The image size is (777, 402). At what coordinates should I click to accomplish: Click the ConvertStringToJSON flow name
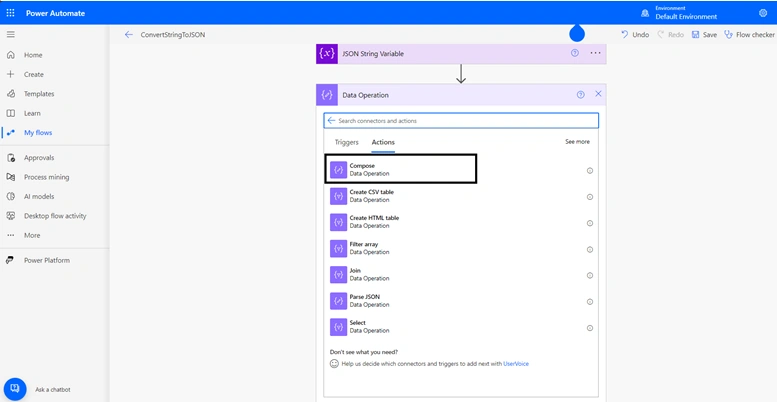tap(173, 35)
